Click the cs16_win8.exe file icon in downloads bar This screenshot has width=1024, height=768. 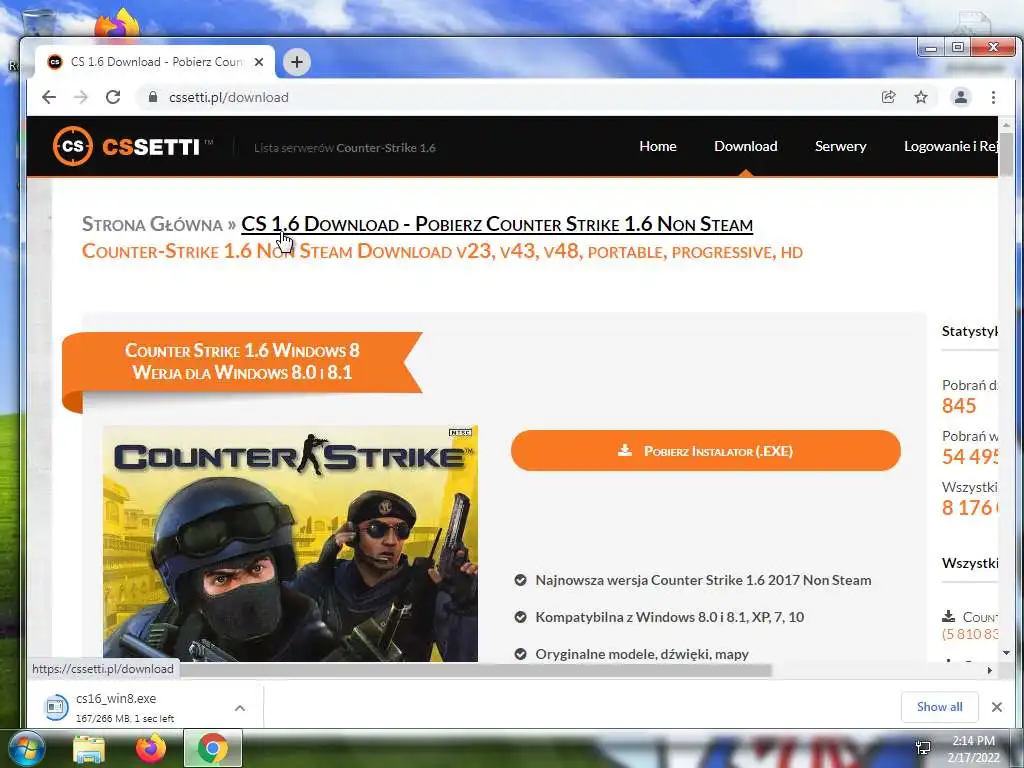(56, 707)
